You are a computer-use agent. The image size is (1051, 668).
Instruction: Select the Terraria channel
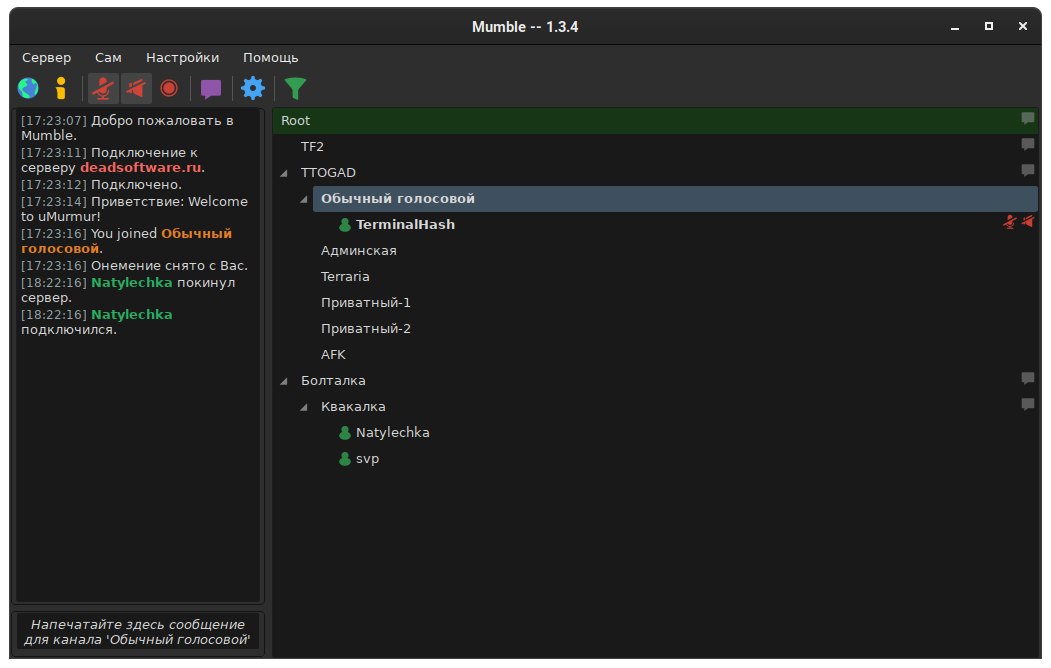345,277
